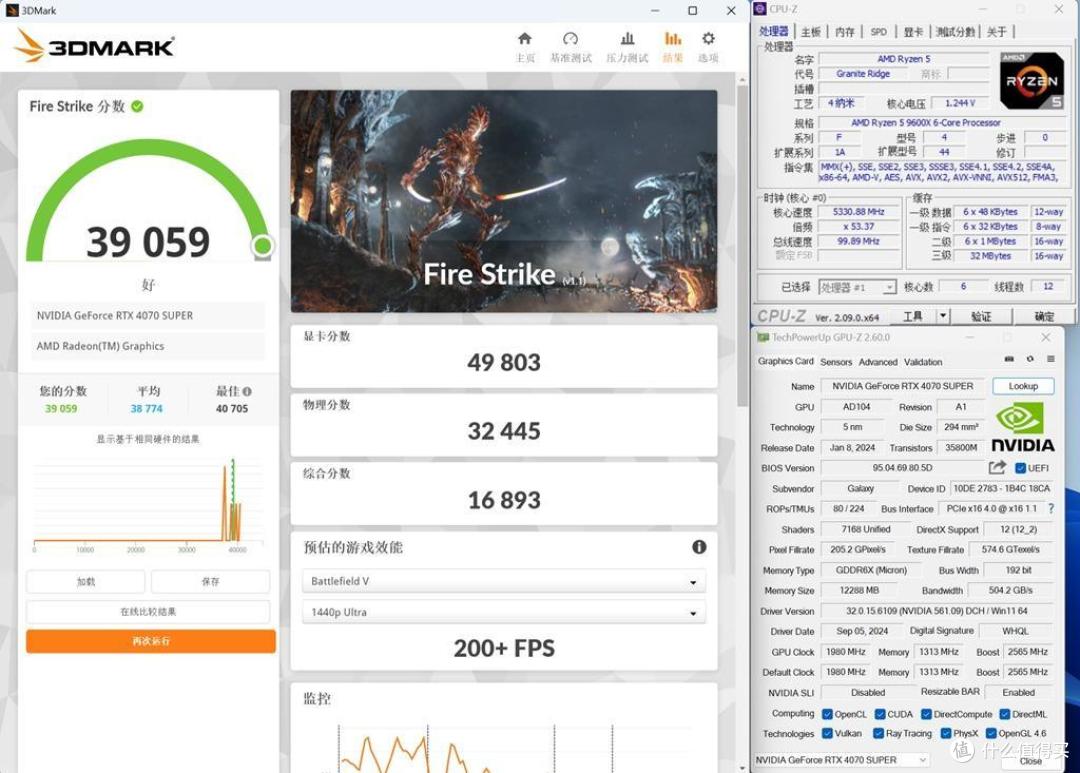The image size is (1080, 773).
Task: Switch to the GPU-Z Validation tab
Action: pos(923,362)
